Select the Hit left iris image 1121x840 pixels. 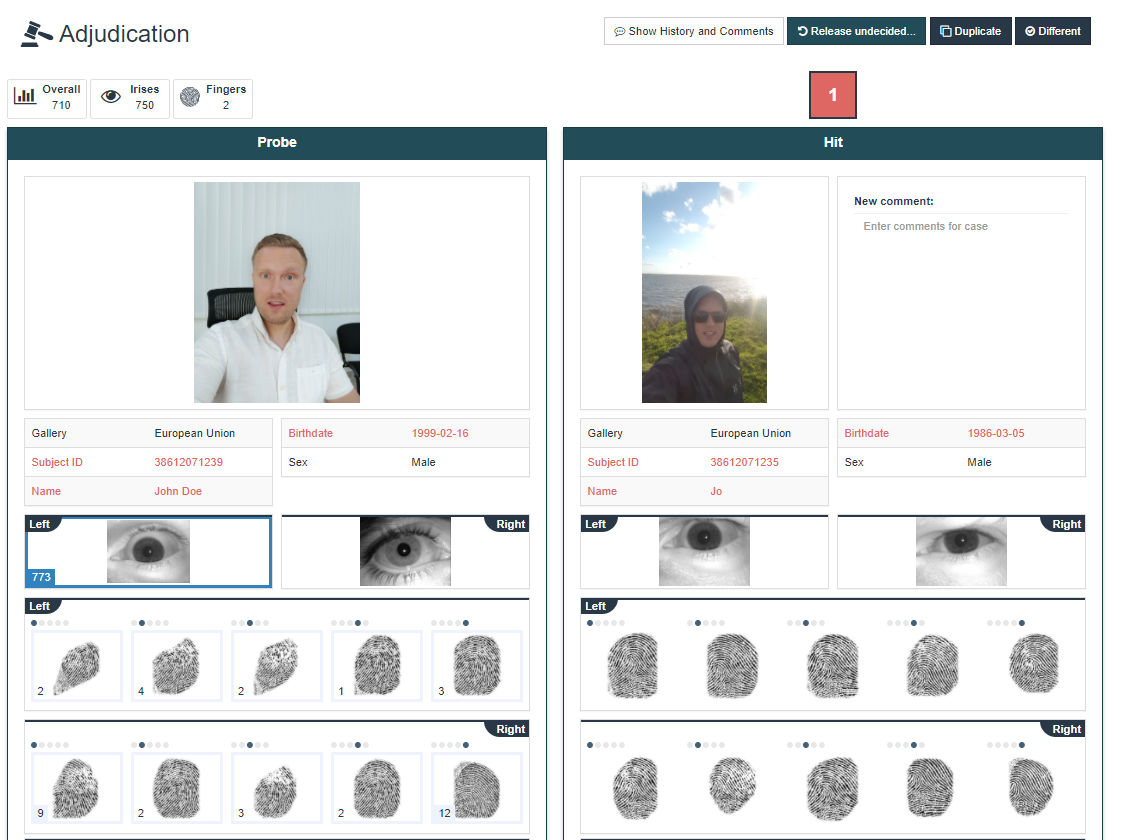(704, 551)
